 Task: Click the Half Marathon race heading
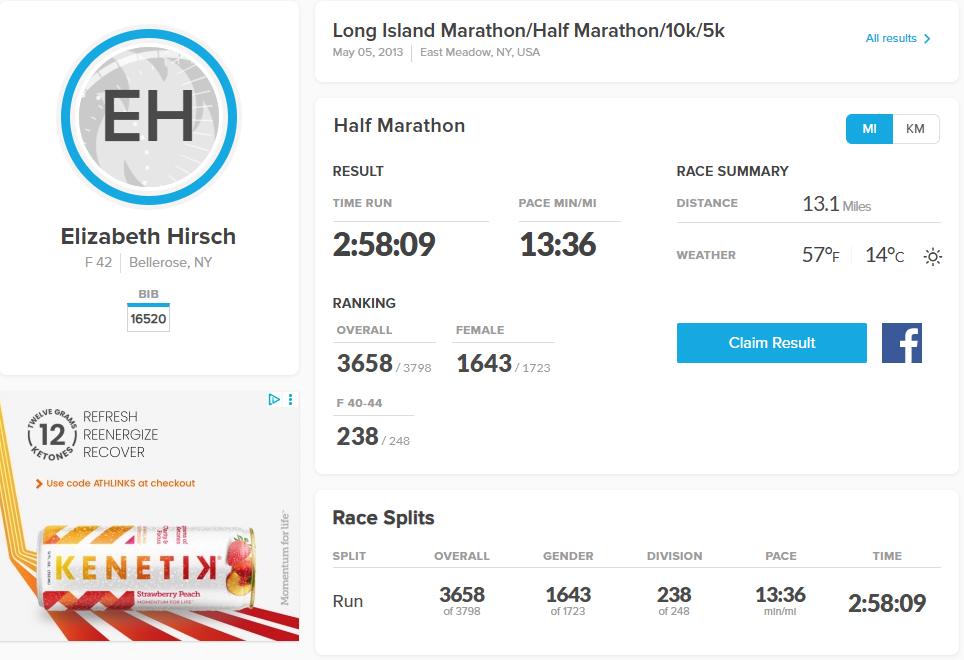[x=399, y=126]
